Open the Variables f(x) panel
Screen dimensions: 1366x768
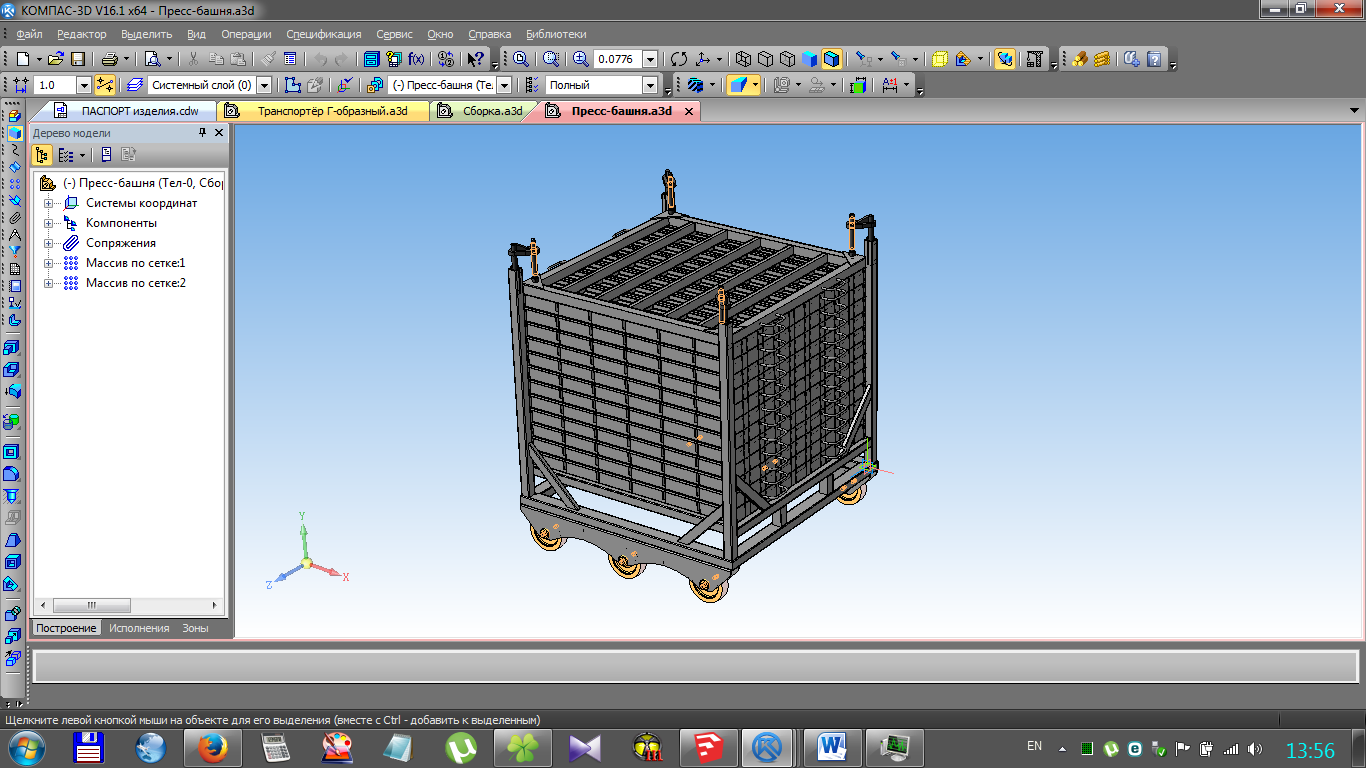pyautogui.click(x=416, y=59)
